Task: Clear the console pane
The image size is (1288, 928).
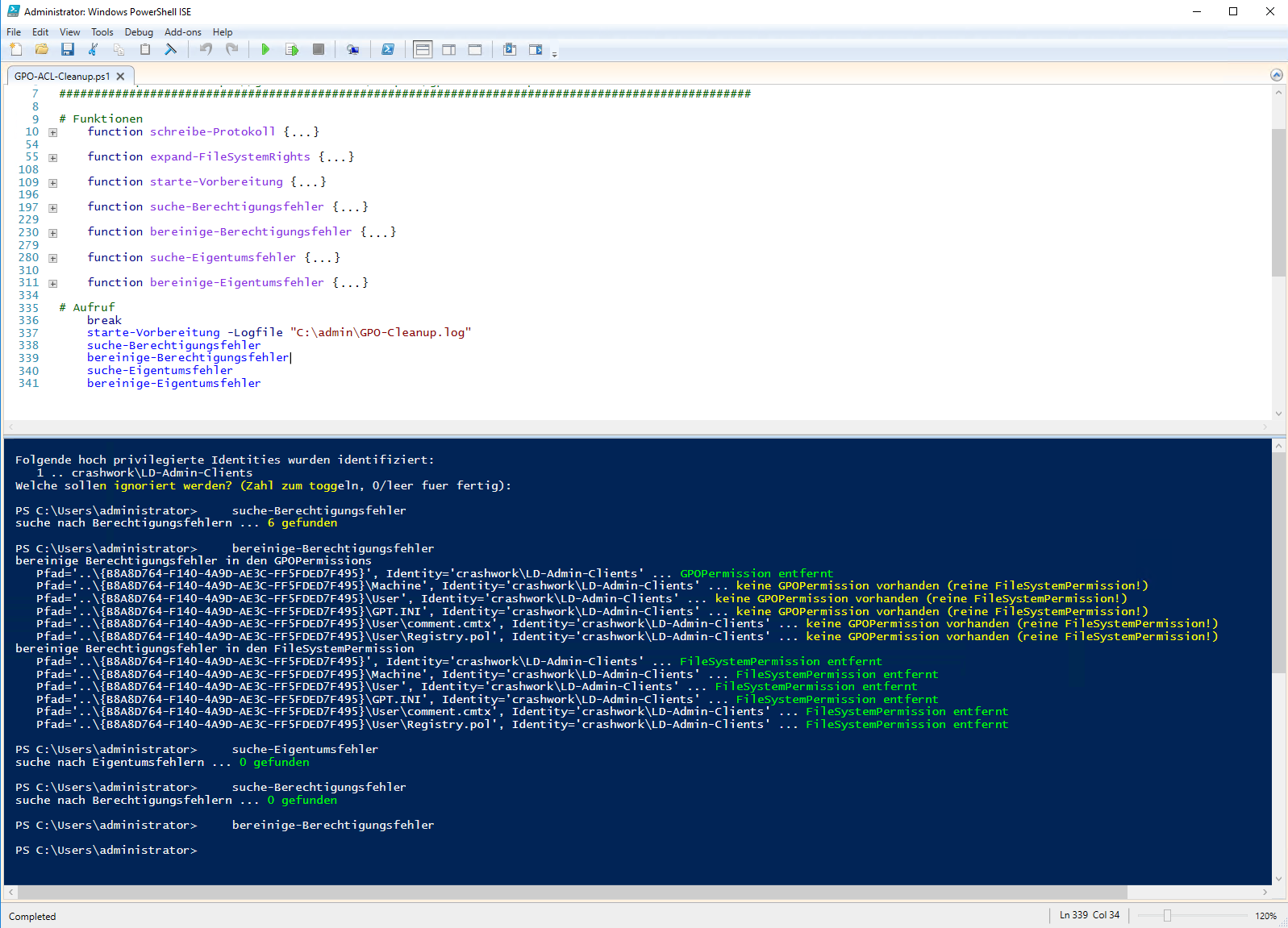Action: pos(171,50)
